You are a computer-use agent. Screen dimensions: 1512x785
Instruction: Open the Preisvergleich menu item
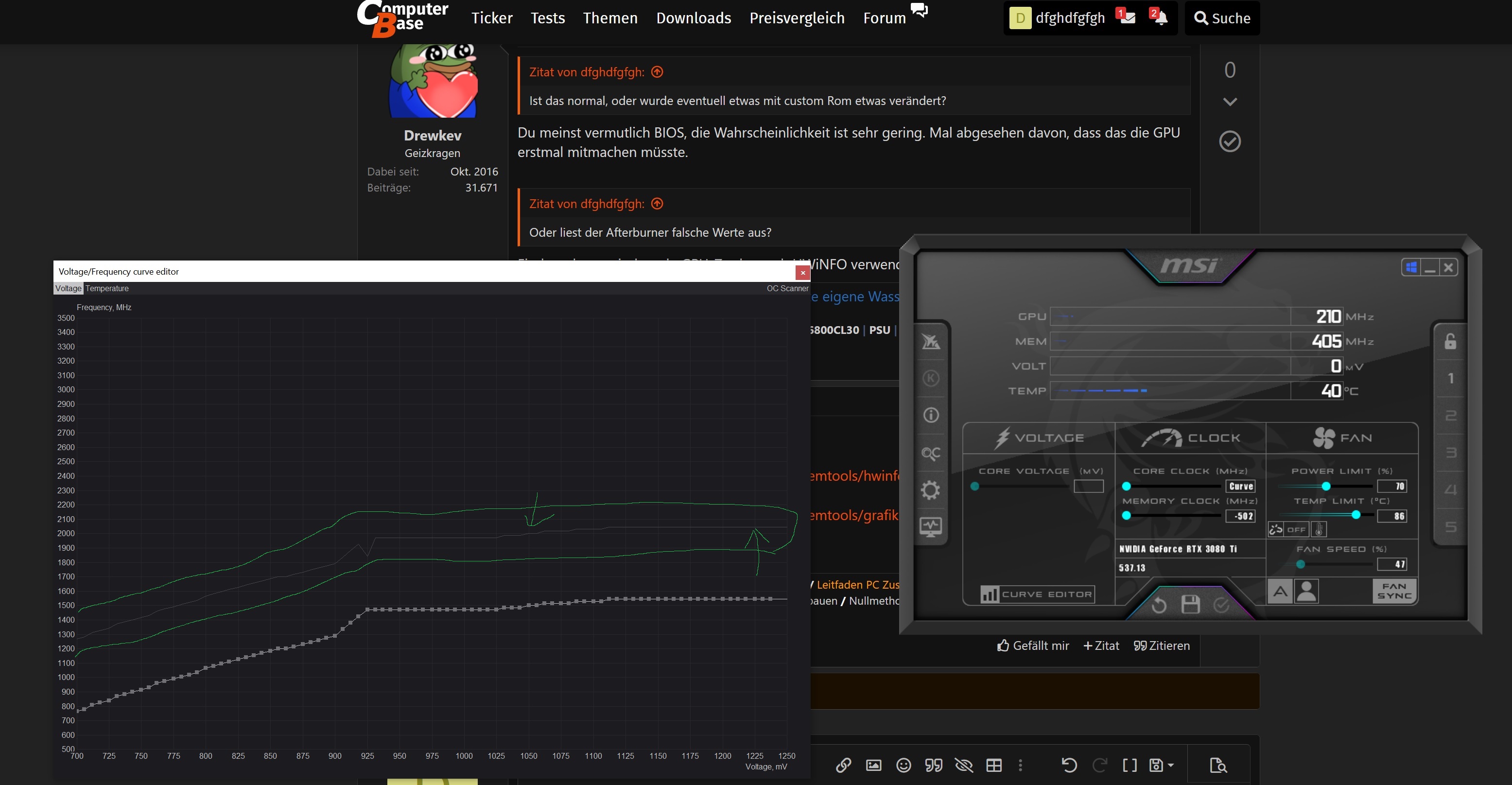click(797, 18)
